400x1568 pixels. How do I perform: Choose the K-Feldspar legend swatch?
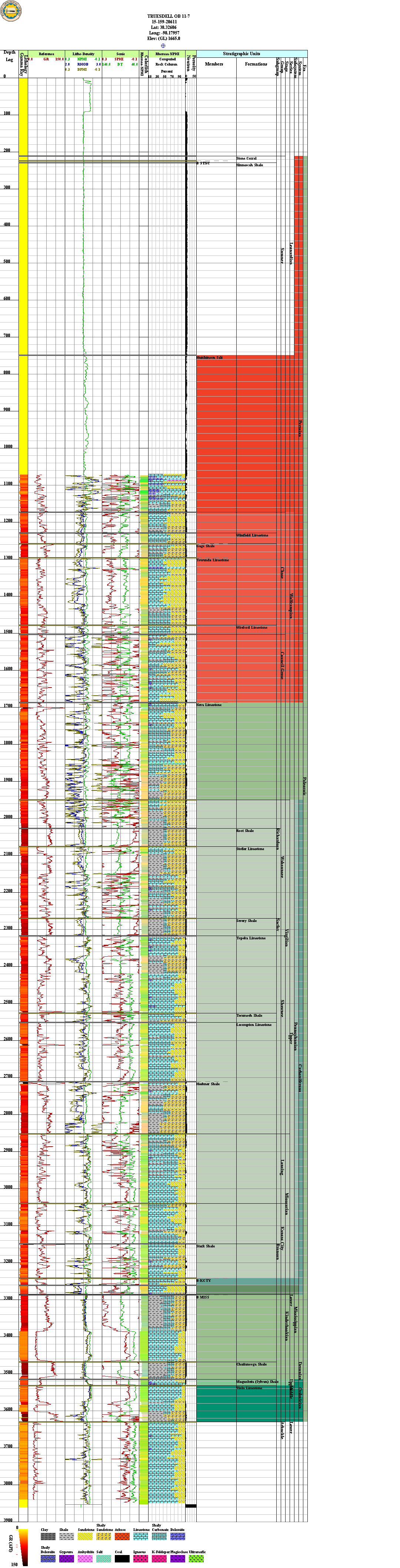tap(160, 1559)
